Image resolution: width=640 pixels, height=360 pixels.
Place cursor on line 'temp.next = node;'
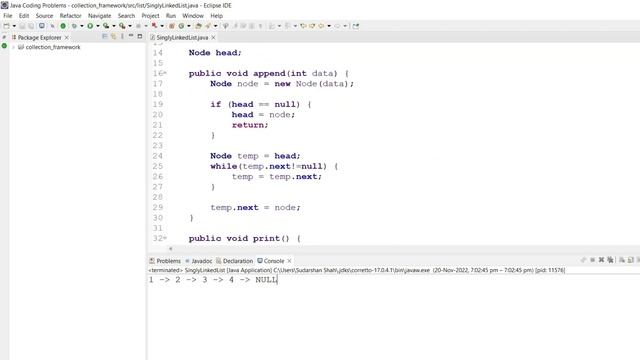(255, 207)
